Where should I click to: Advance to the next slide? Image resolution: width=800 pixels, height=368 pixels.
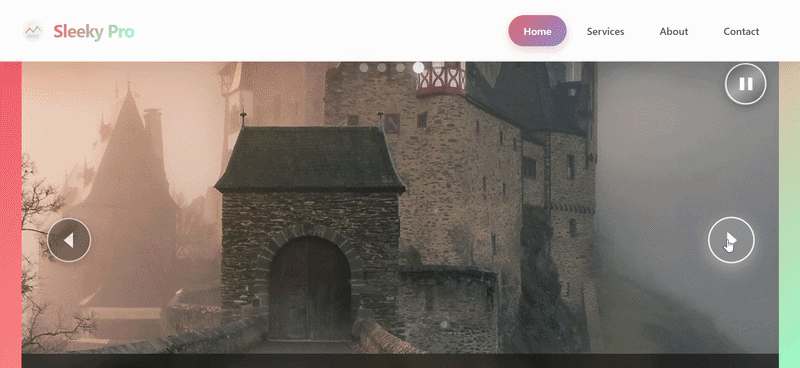pyautogui.click(x=731, y=240)
